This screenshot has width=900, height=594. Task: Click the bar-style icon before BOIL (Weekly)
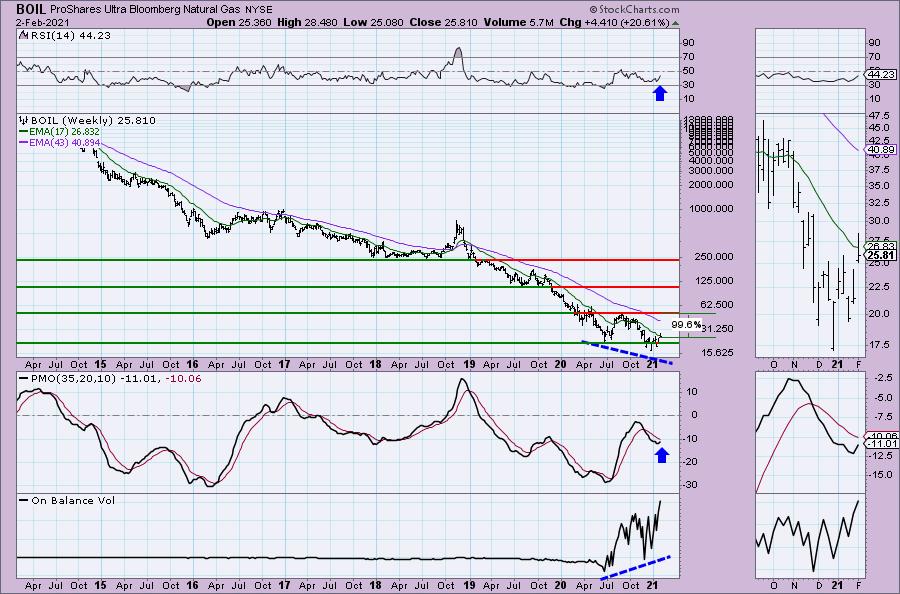(x=24, y=120)
